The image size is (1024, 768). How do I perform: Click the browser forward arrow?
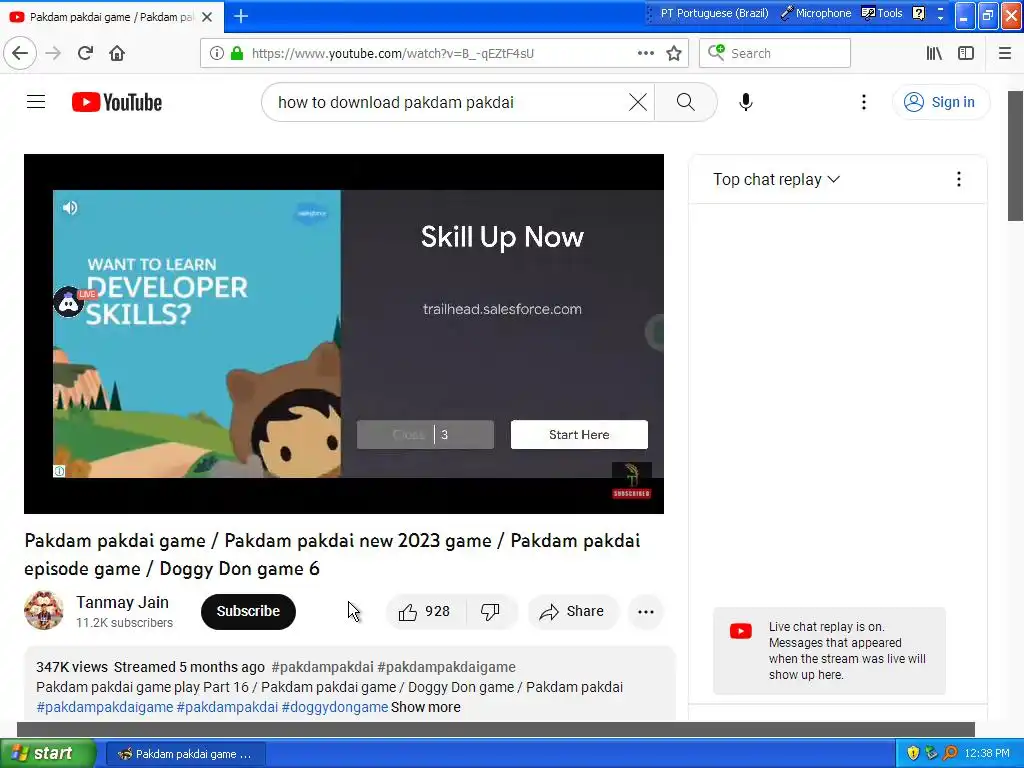(x=53, y=53)
